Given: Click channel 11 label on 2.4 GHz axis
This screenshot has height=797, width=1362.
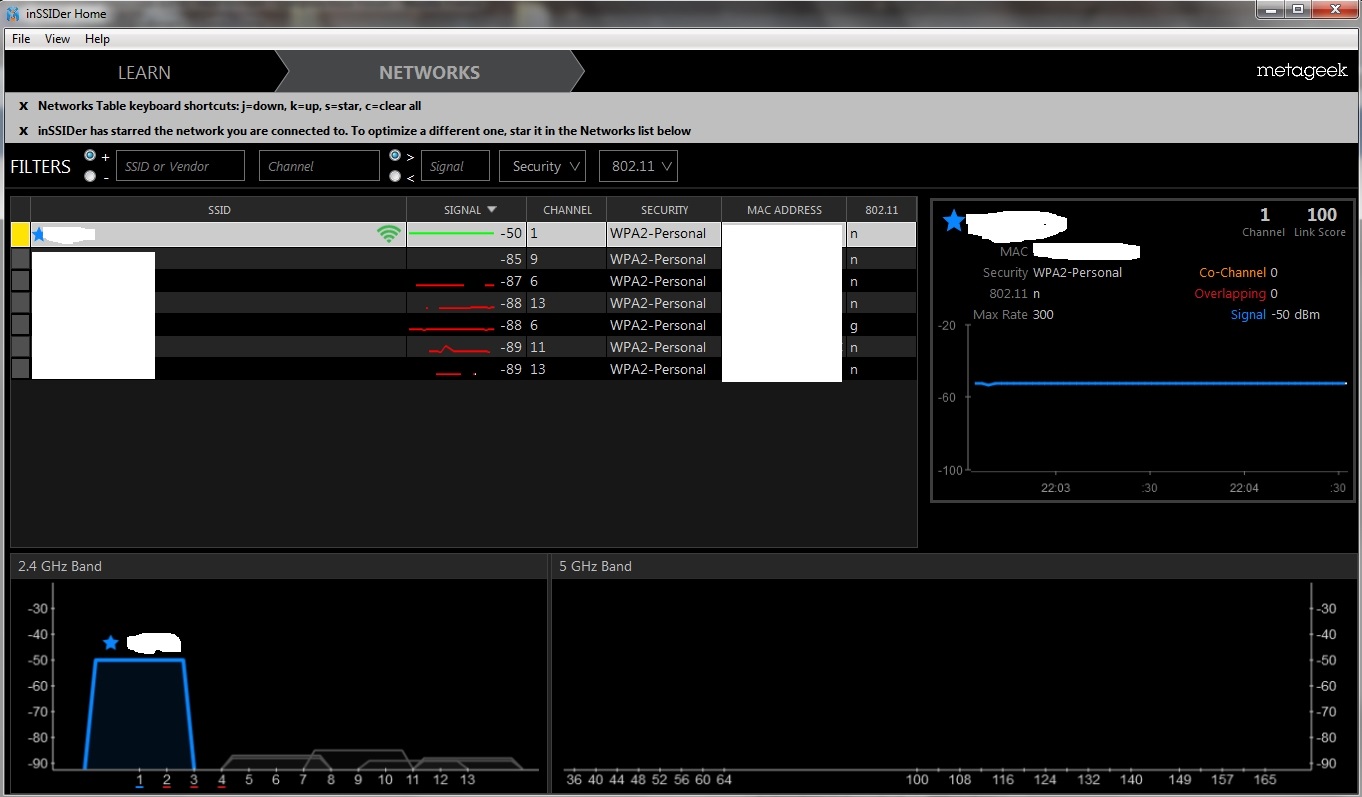Looking at the screenshot, I should [412, 779].
